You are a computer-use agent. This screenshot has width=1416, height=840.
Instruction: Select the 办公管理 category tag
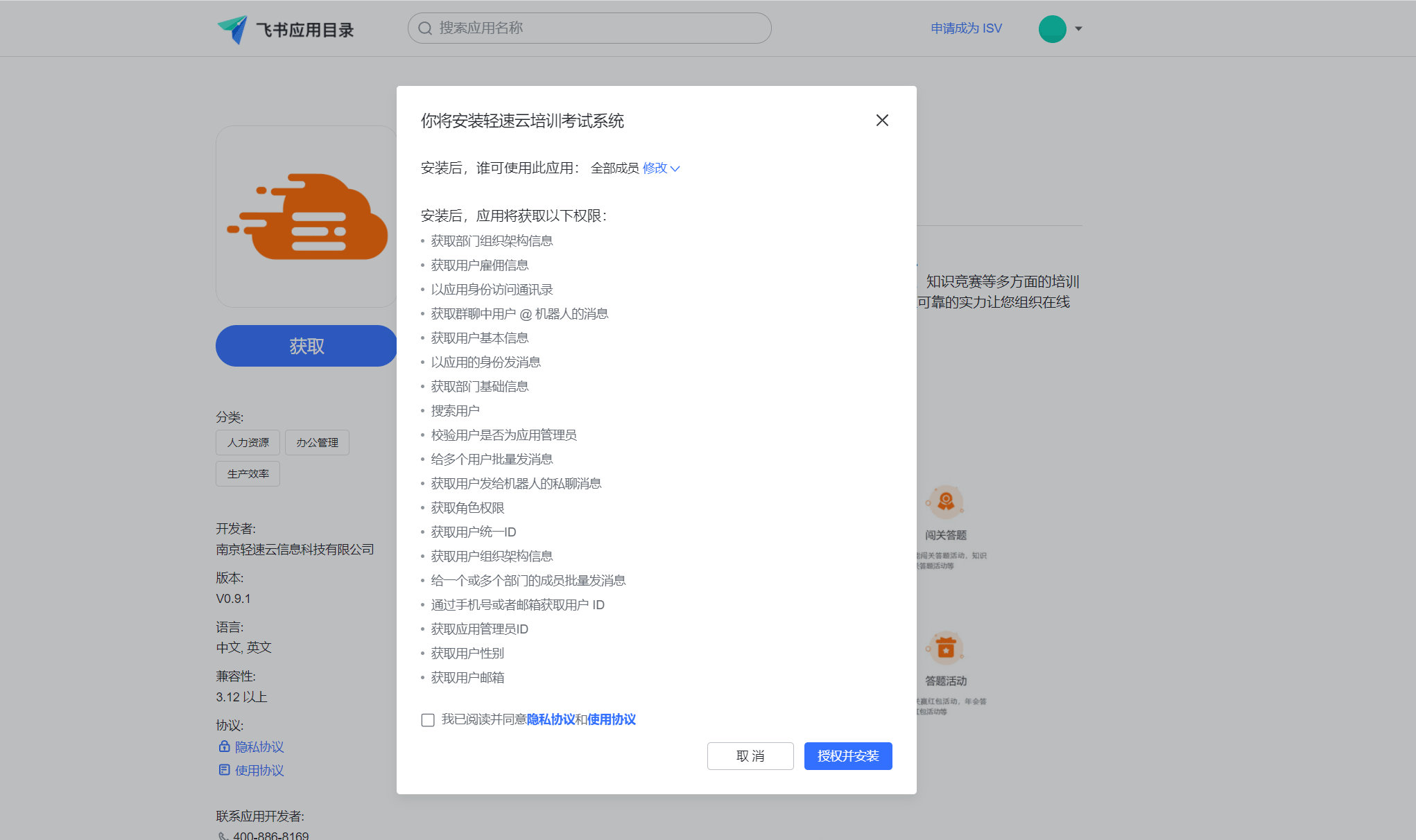(317, 442)
